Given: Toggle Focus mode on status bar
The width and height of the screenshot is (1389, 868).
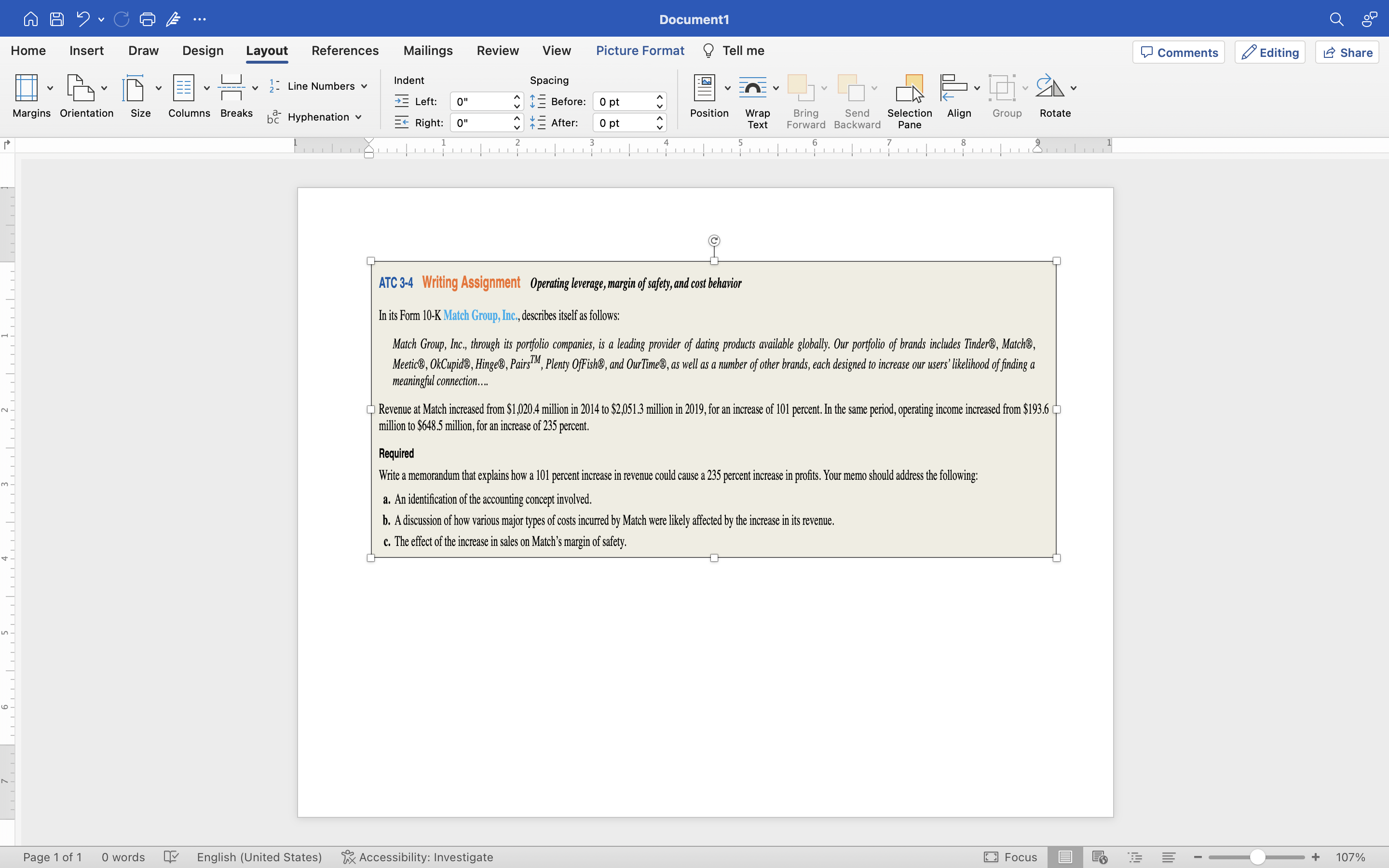Looking at the screenshot, I should (x=1011, y=857).
